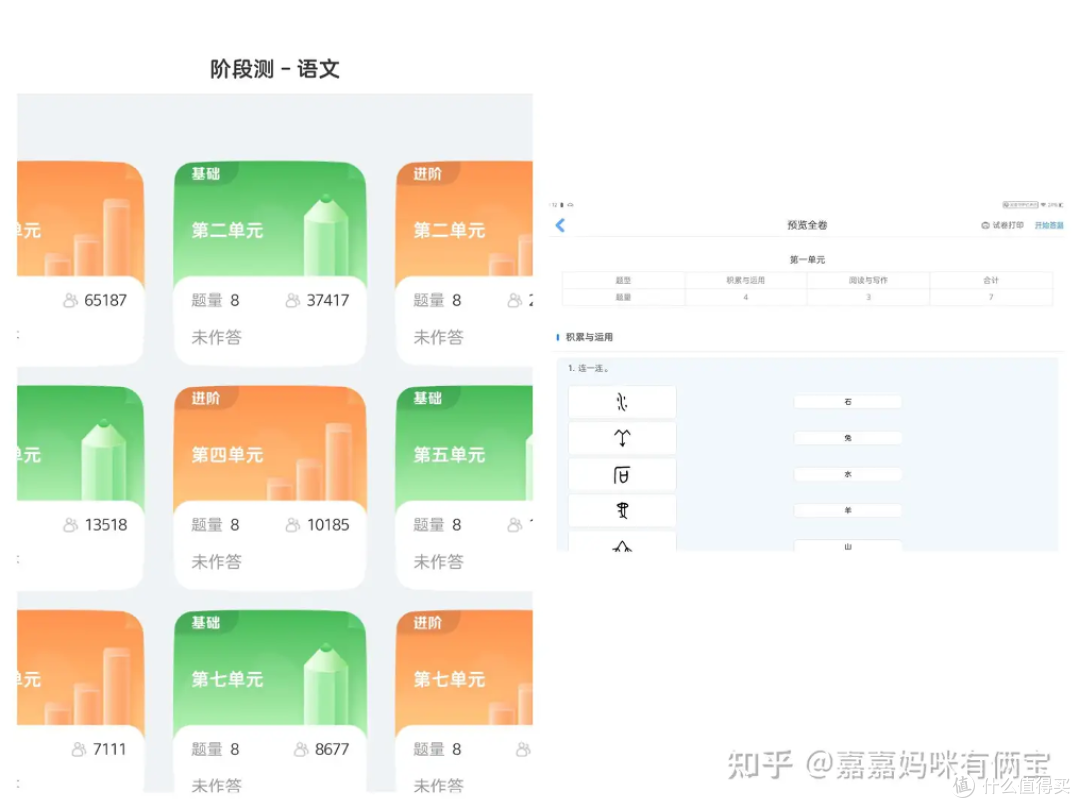Open the 第四单元 advanced test title

point(227,455)
